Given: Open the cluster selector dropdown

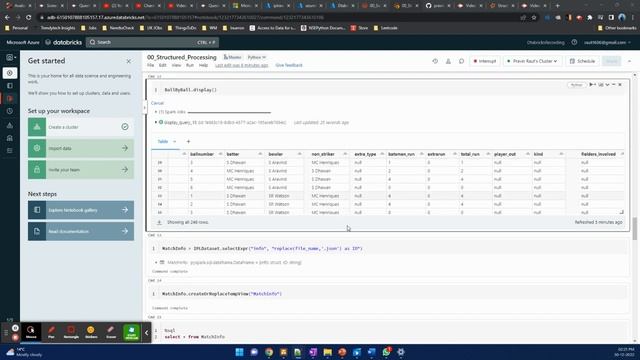Looking at the screenshot, I should tap(532, 61).
